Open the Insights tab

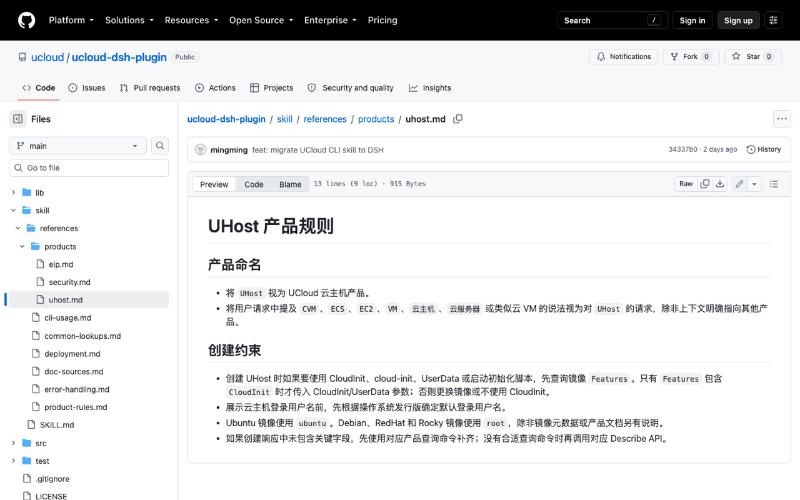[430, 88]
